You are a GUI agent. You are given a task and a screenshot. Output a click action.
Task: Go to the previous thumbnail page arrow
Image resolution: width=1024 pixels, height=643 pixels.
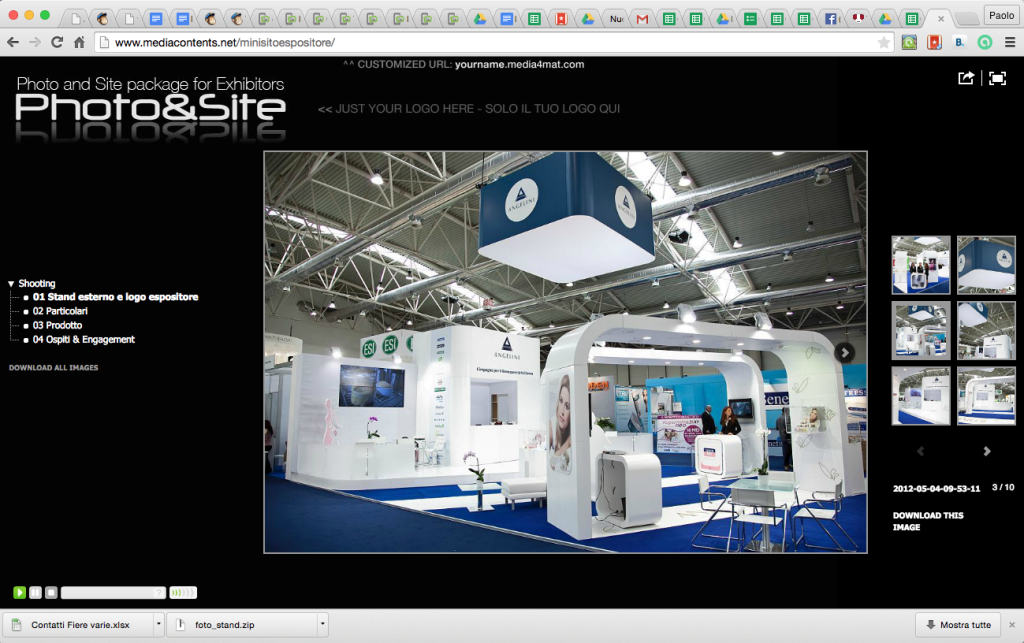pyautogui.click(x=921, y=451)
